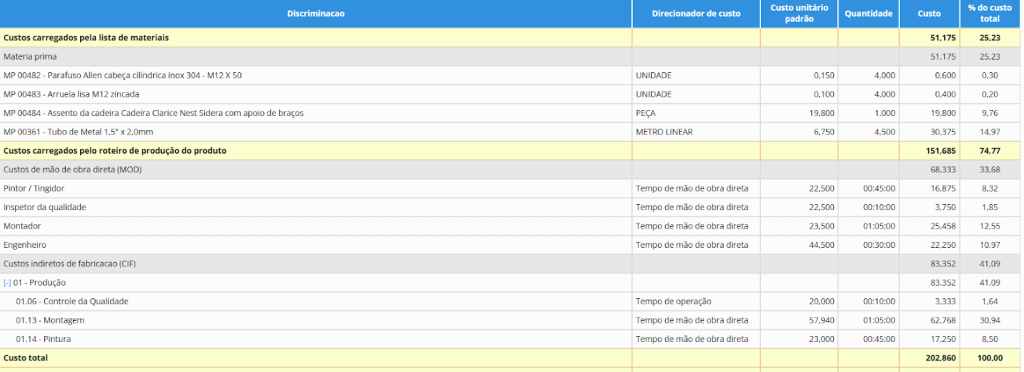
Task: Select the % do custo total header
Action: click(x=990, y=14)
